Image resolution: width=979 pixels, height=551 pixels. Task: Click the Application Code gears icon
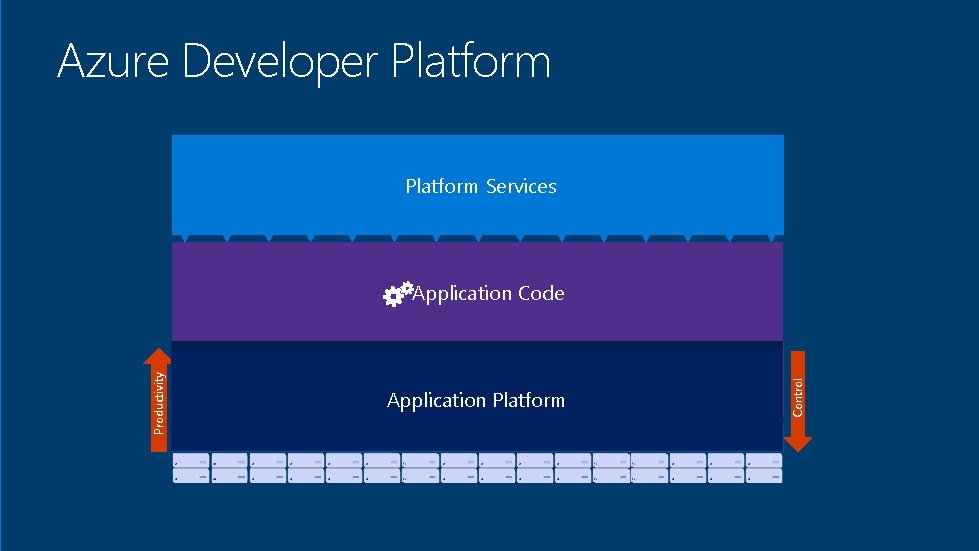pyautogui.click(x=397, y=293)
